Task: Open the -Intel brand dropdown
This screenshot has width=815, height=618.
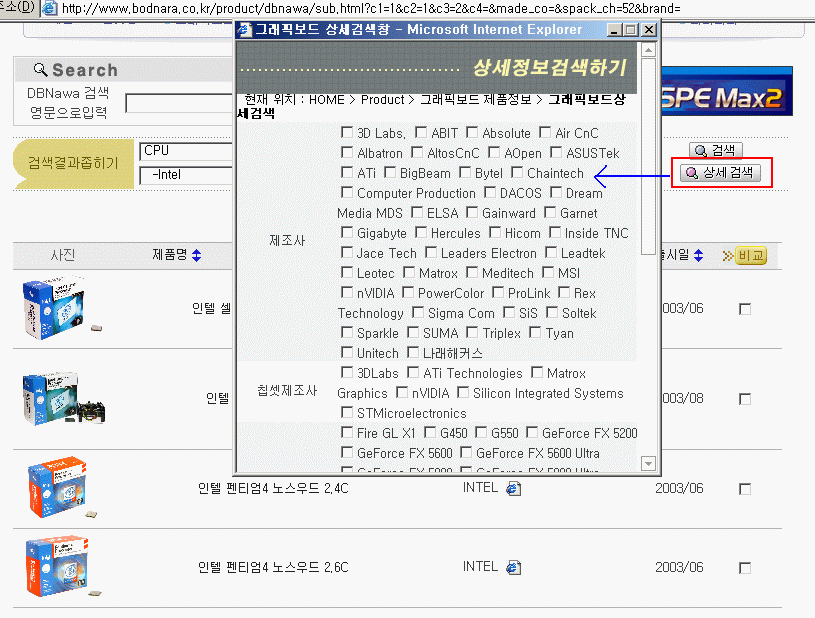Action: (186, 175)
